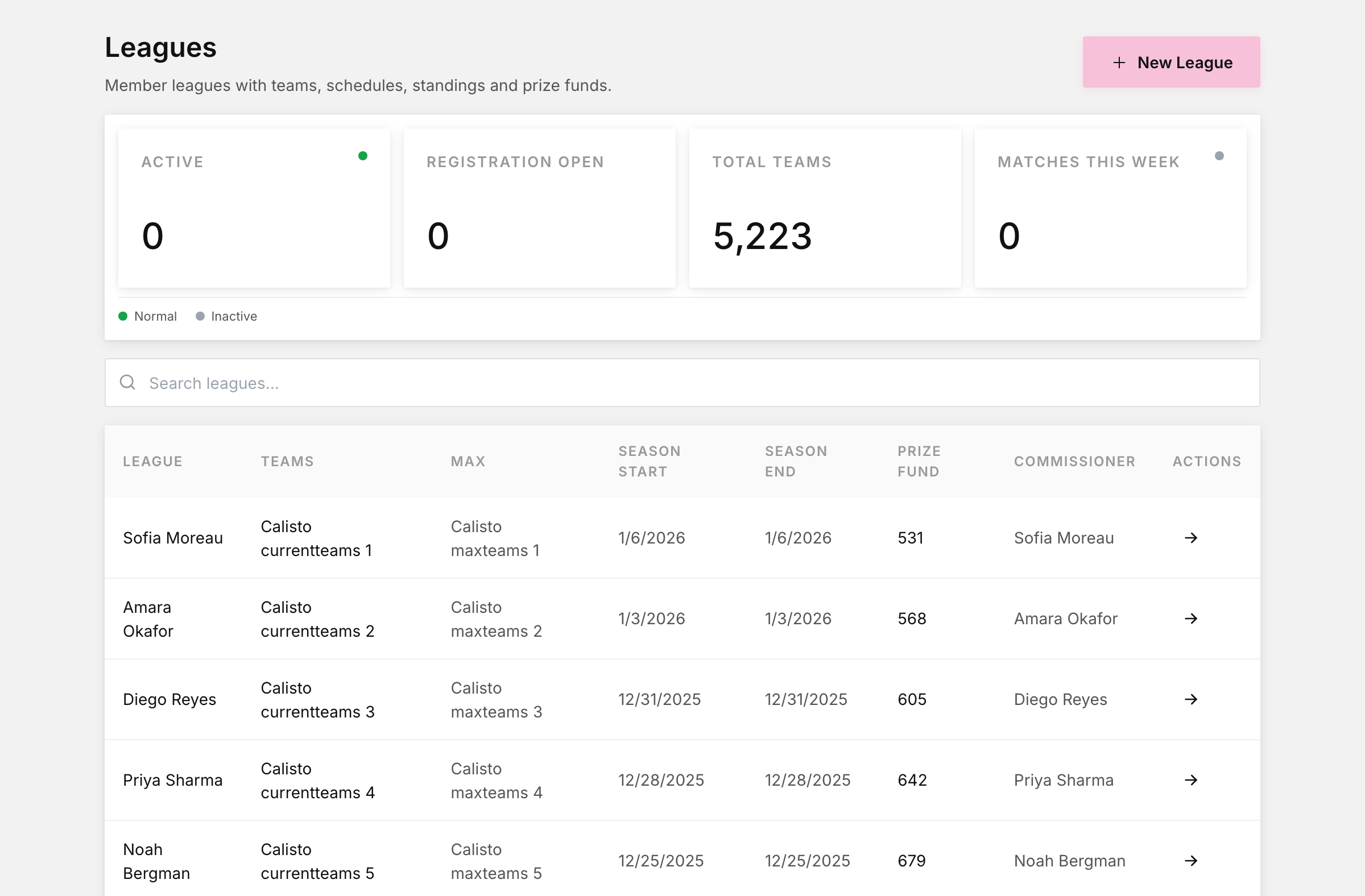
Task: Sort by Season End column header
Action: click(x=796, y=462)
